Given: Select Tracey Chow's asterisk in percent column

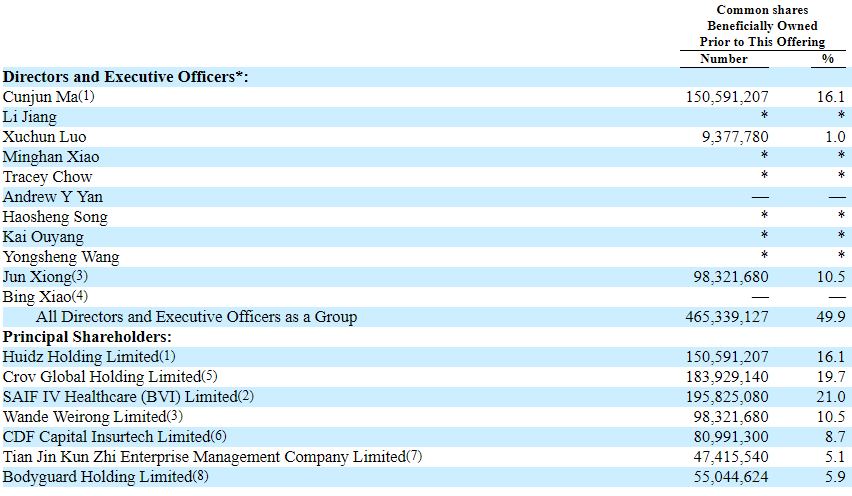Looking at the screenshot, I should 841,175.
